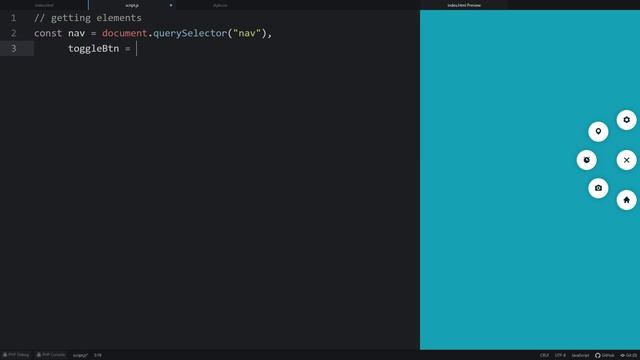Open PHP Console in status bar
640x360 pixels.
(51, 355)
